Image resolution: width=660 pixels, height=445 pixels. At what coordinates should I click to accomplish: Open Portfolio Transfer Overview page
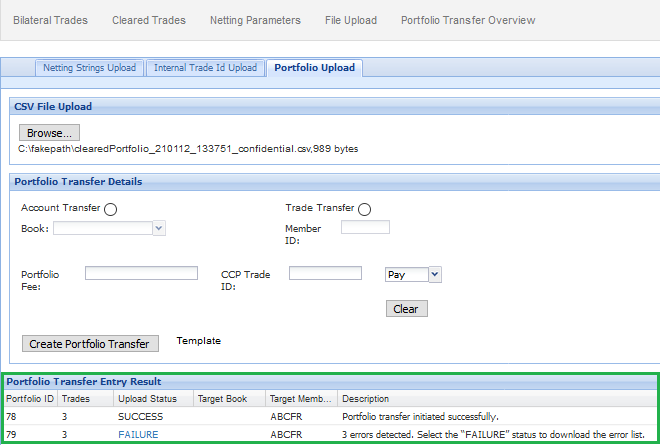(468, 20)
